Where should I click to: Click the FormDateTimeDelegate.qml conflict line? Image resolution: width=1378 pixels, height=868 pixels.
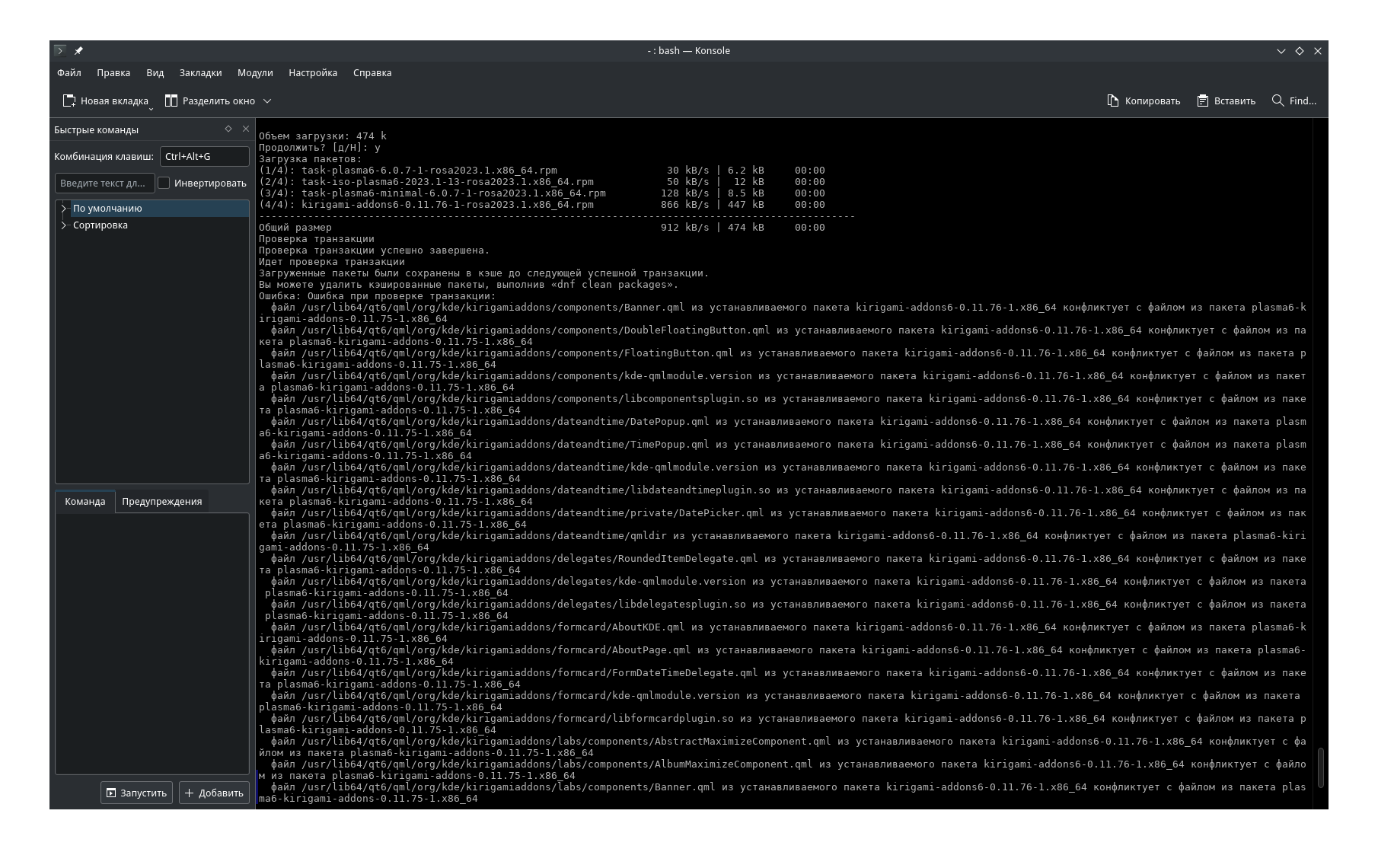tap(783, 678)
